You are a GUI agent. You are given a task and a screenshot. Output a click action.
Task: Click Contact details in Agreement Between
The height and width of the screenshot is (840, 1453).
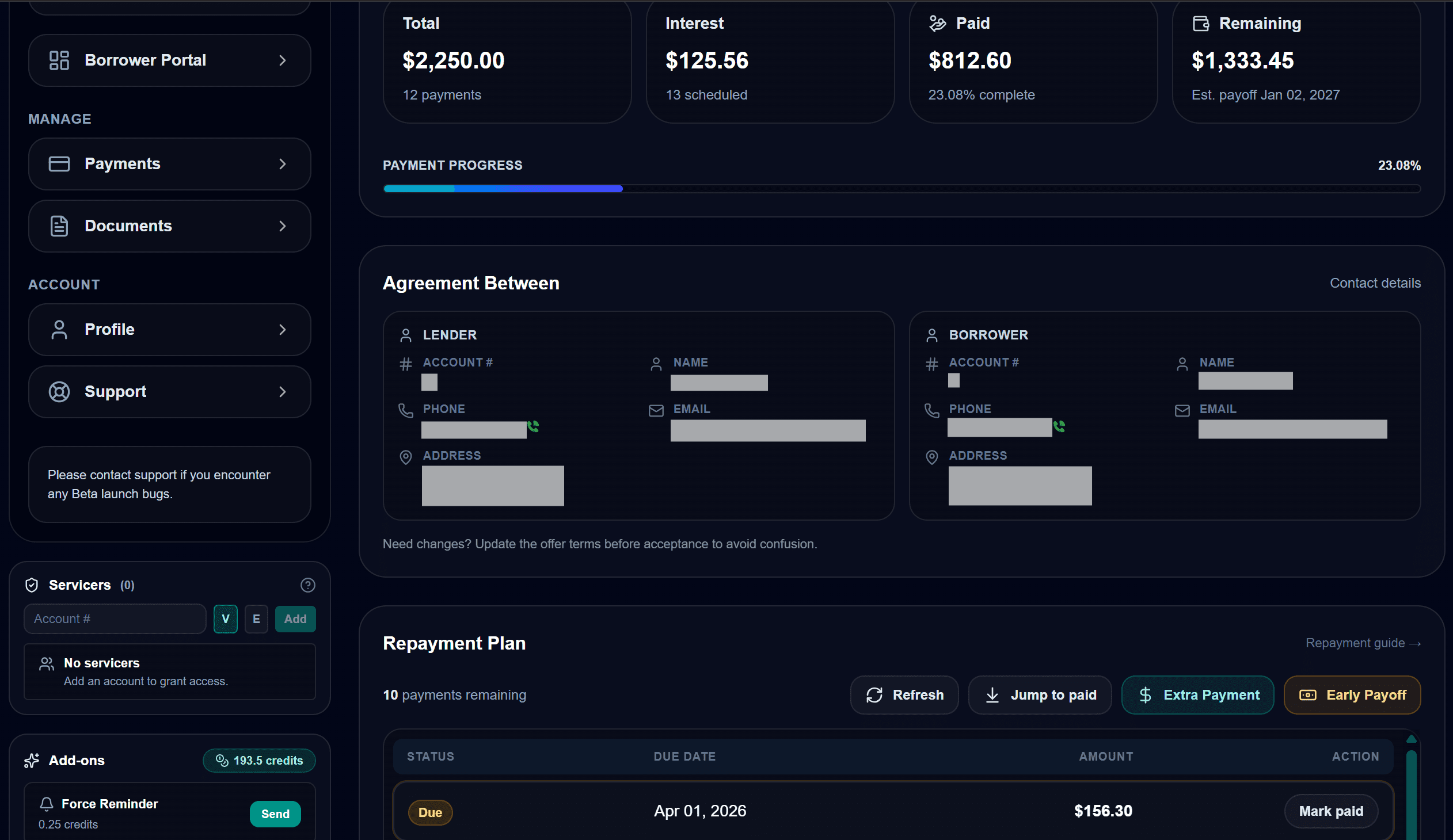tap(1376, 283)
